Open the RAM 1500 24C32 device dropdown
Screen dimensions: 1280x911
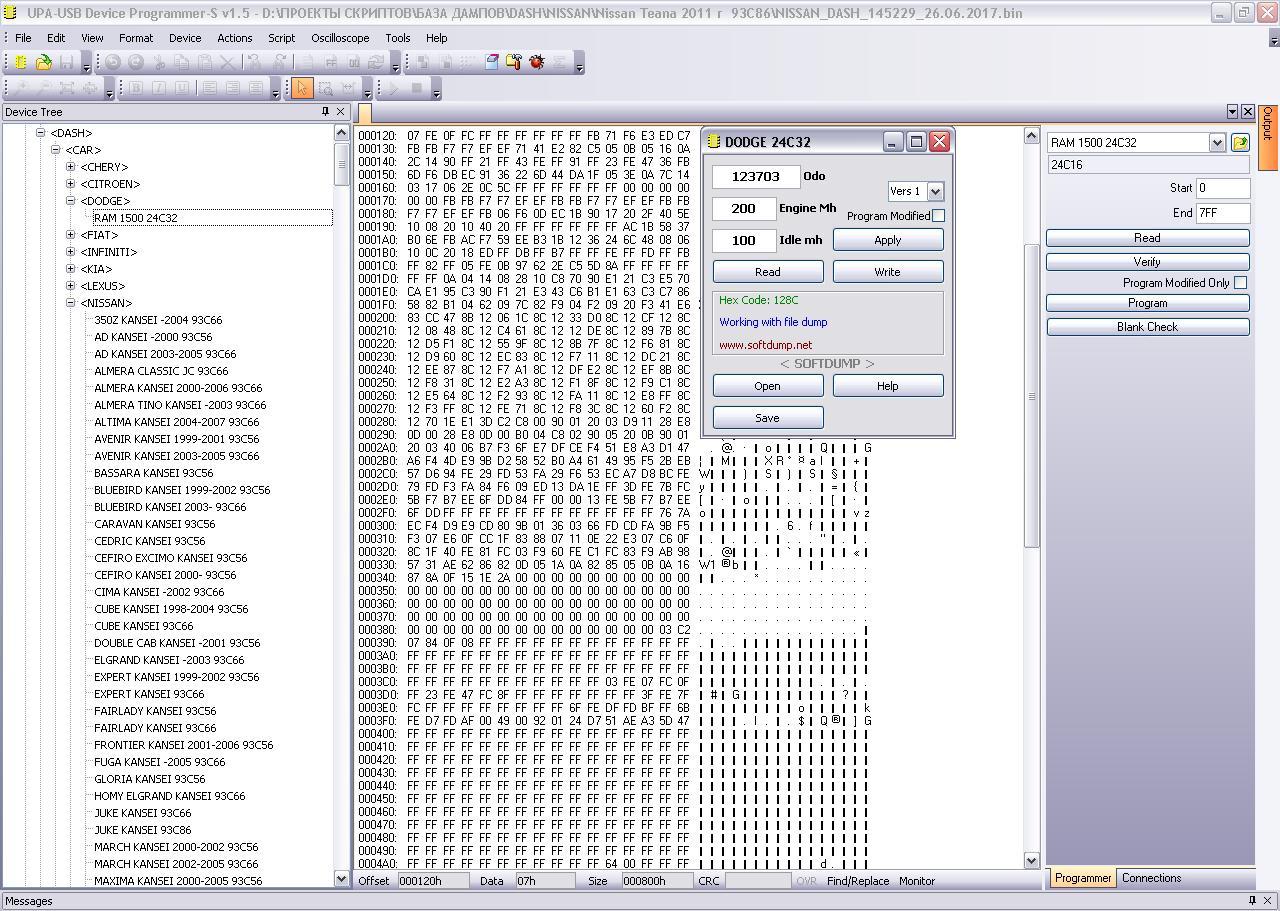1217,143
